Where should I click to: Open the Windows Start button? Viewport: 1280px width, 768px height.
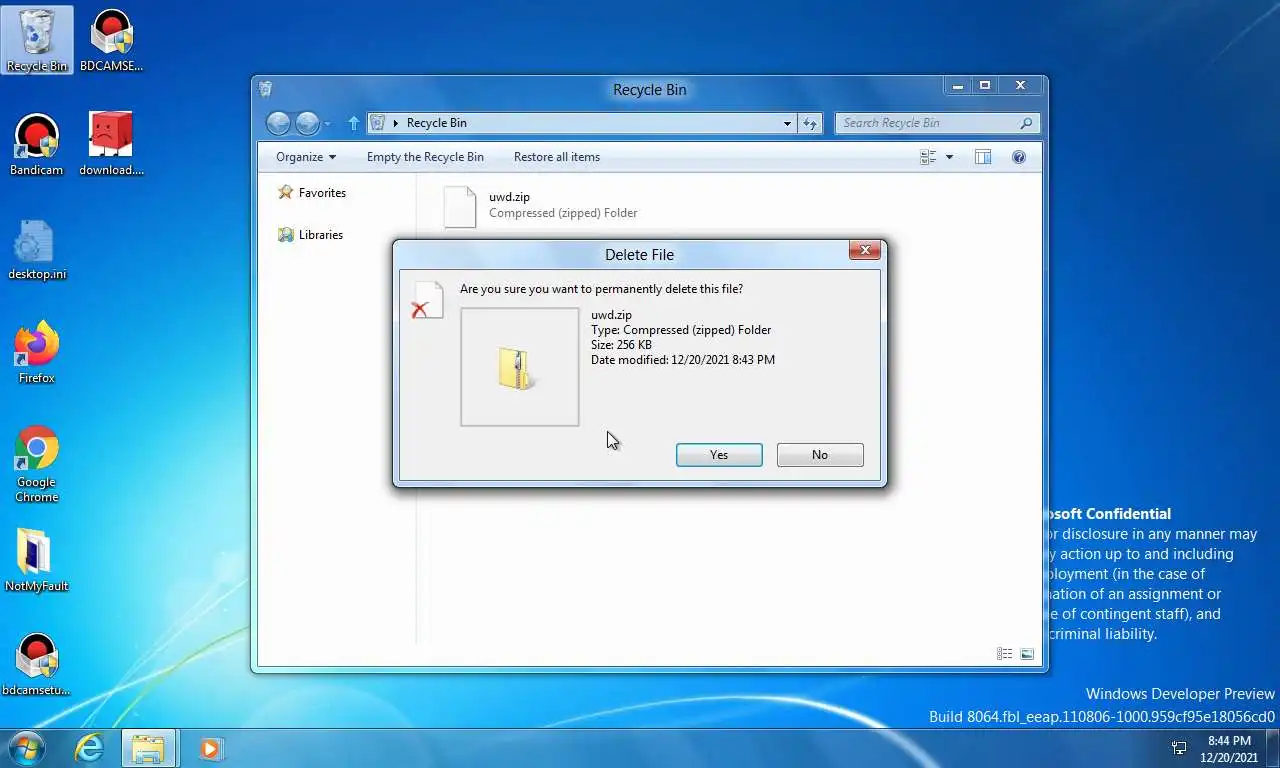point(25,748)
